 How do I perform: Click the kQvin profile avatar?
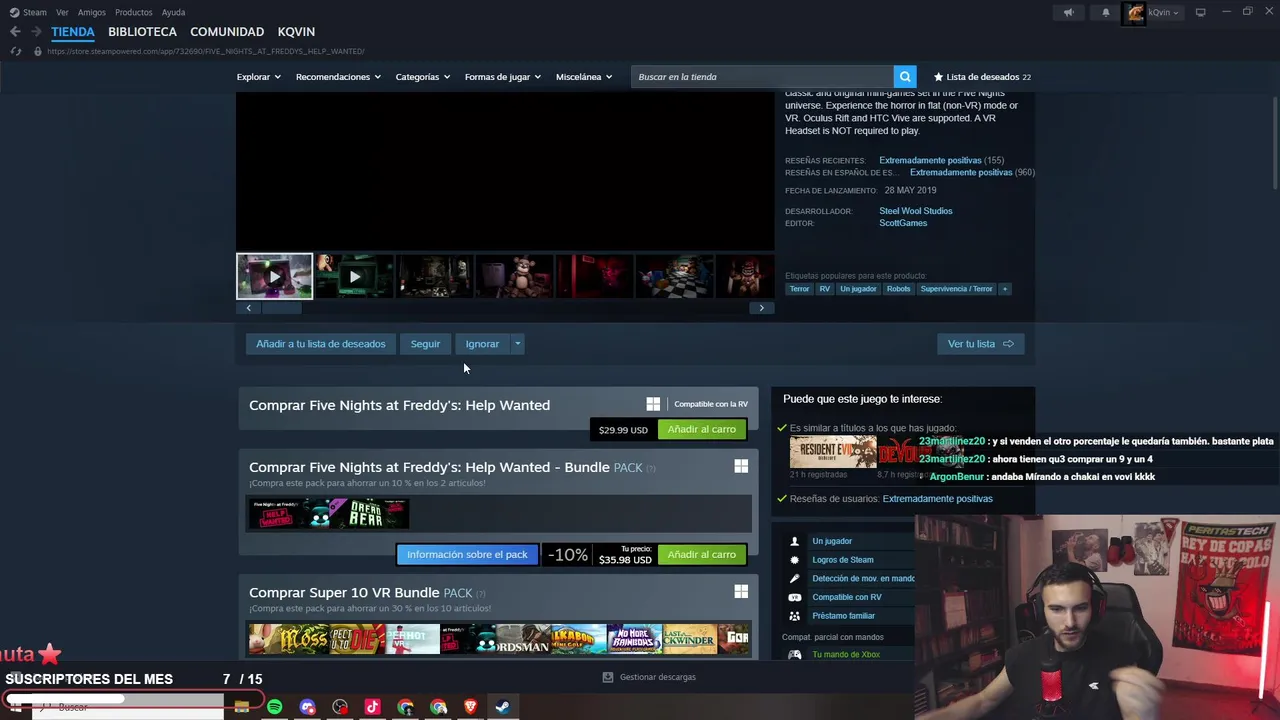pos(1135,13)
